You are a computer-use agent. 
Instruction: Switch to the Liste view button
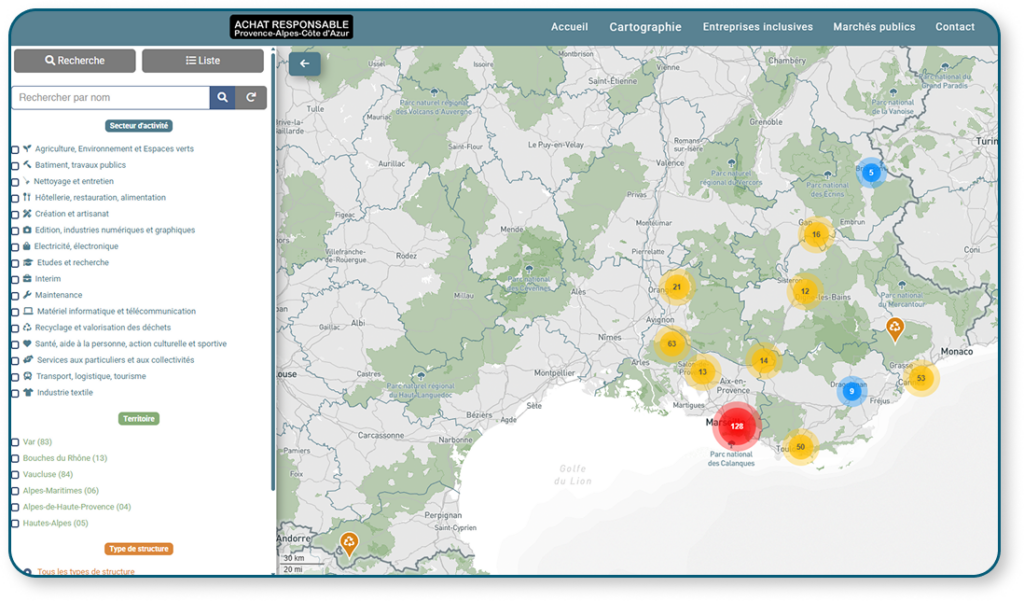202,61
